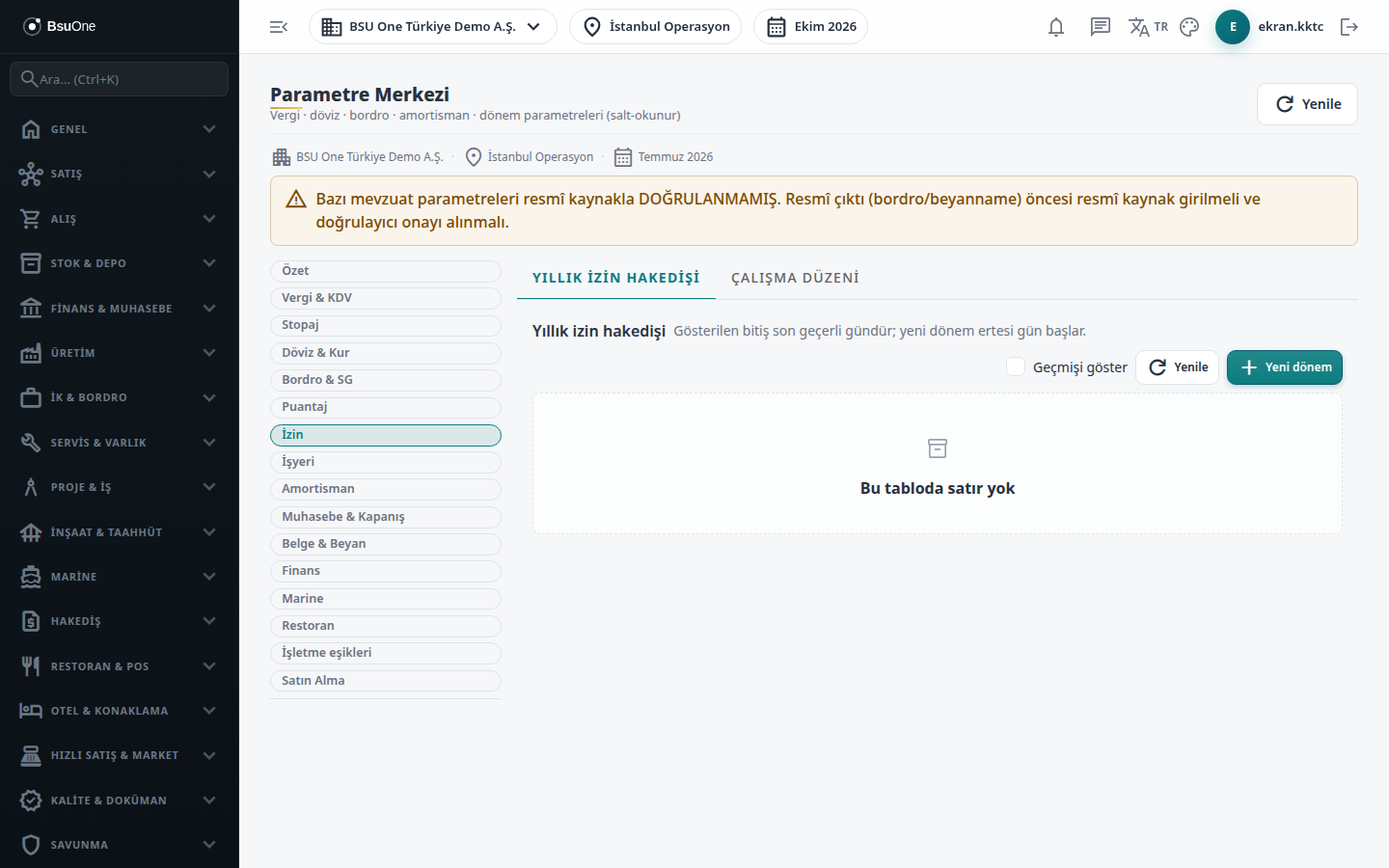Focus the Ara search field
Viewport: 1389px width, 868px height.
(x=120, y=79)
